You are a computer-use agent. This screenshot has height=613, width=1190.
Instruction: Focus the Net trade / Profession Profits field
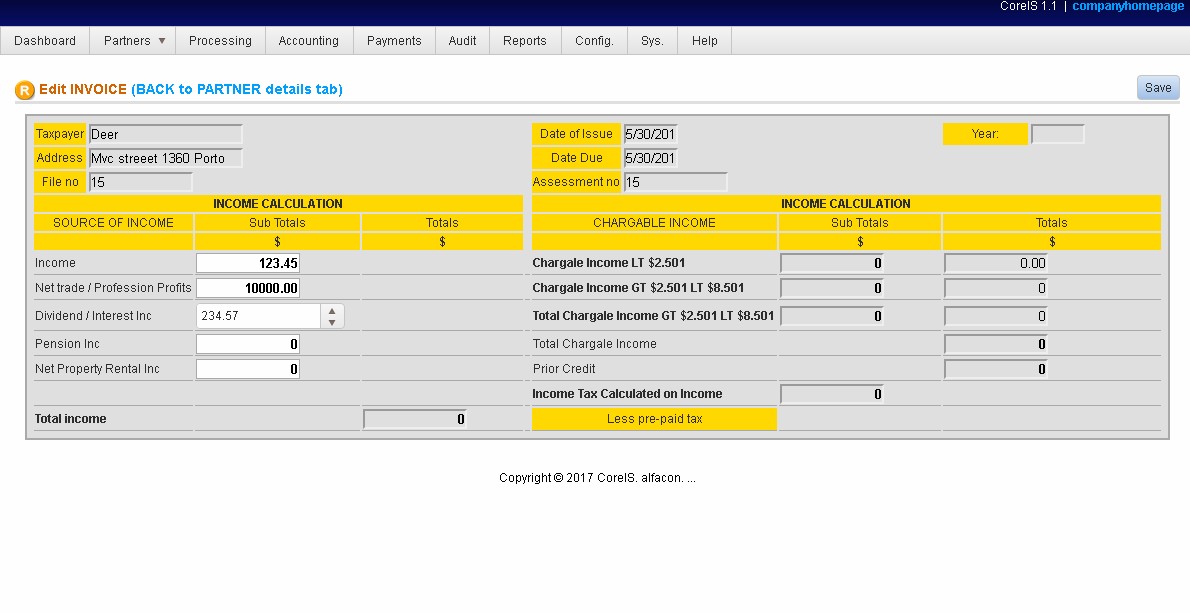click(x=248, y=288)
